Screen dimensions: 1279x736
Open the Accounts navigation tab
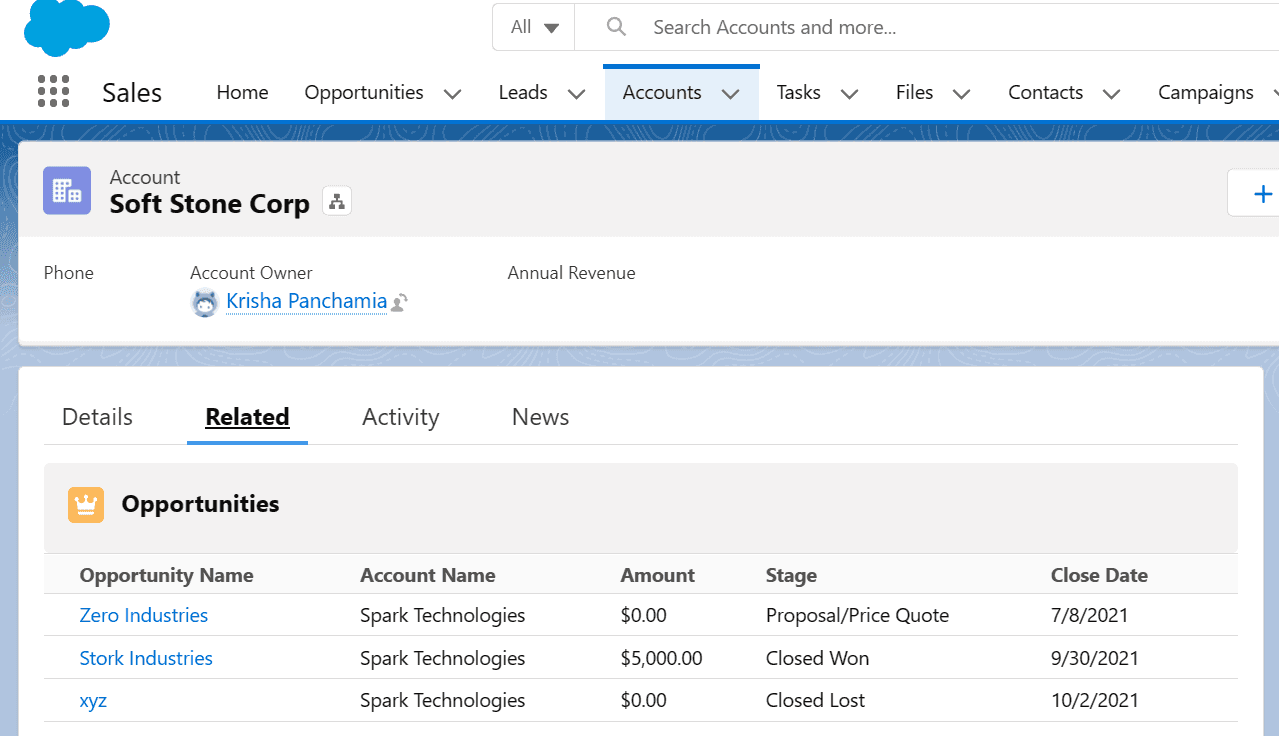pyautogui.click(x=662, y=92)
